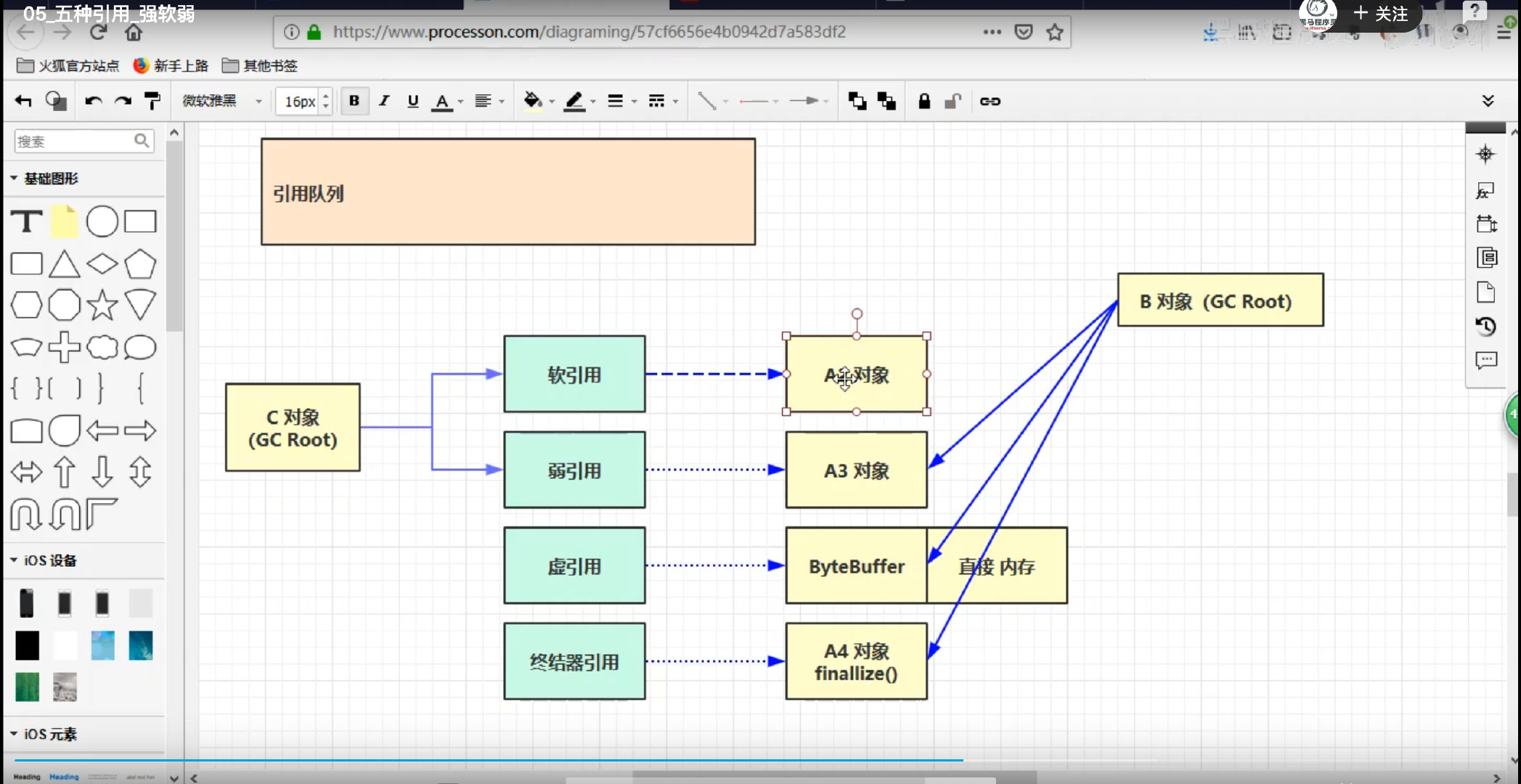Click the 关注 follow button
Image resolution: width=1521 pixels, height=784 pixels.
pos(1380,14)
